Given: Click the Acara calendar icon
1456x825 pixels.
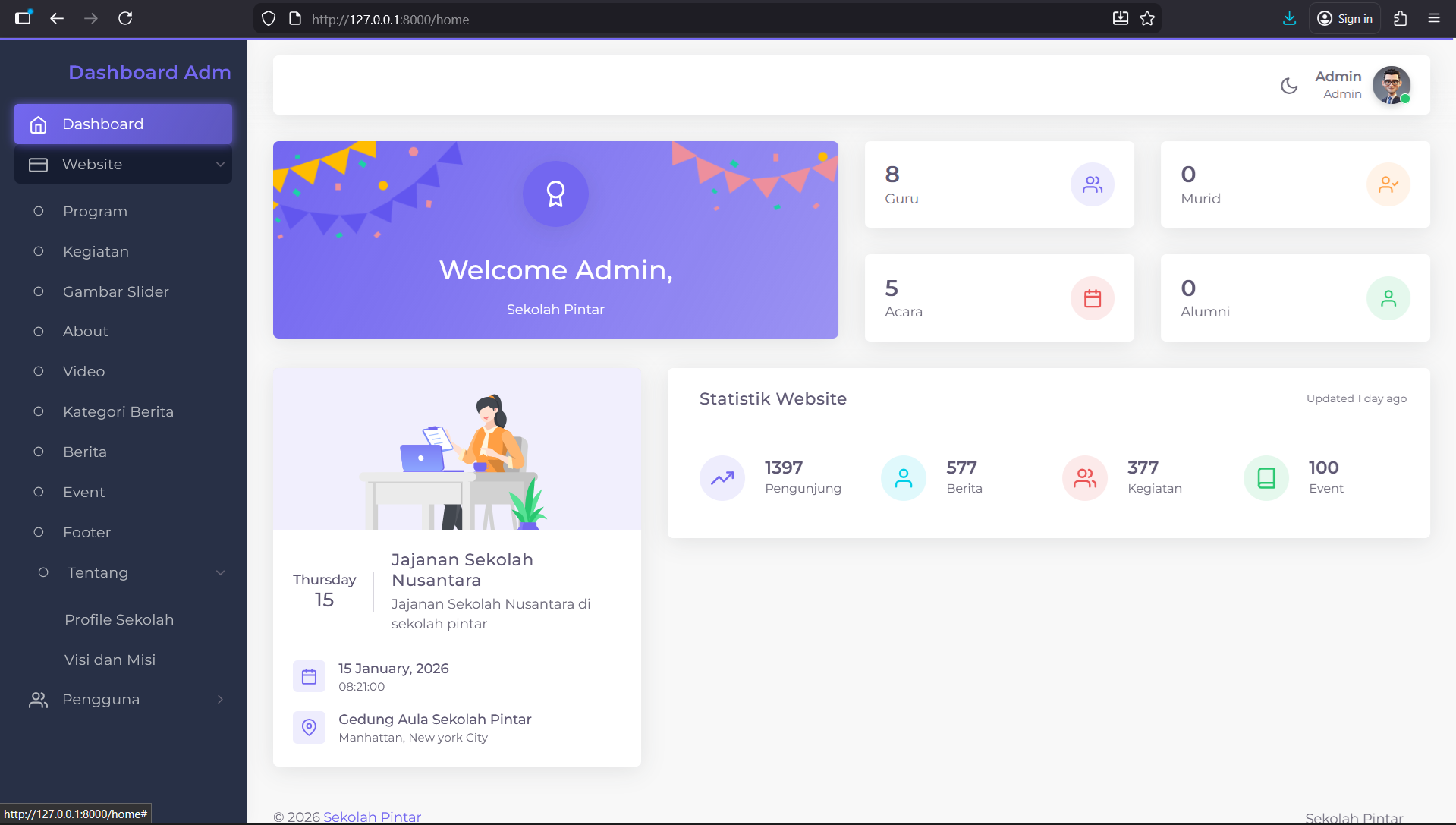Looking at the screenshot, I should [1093, 298].
